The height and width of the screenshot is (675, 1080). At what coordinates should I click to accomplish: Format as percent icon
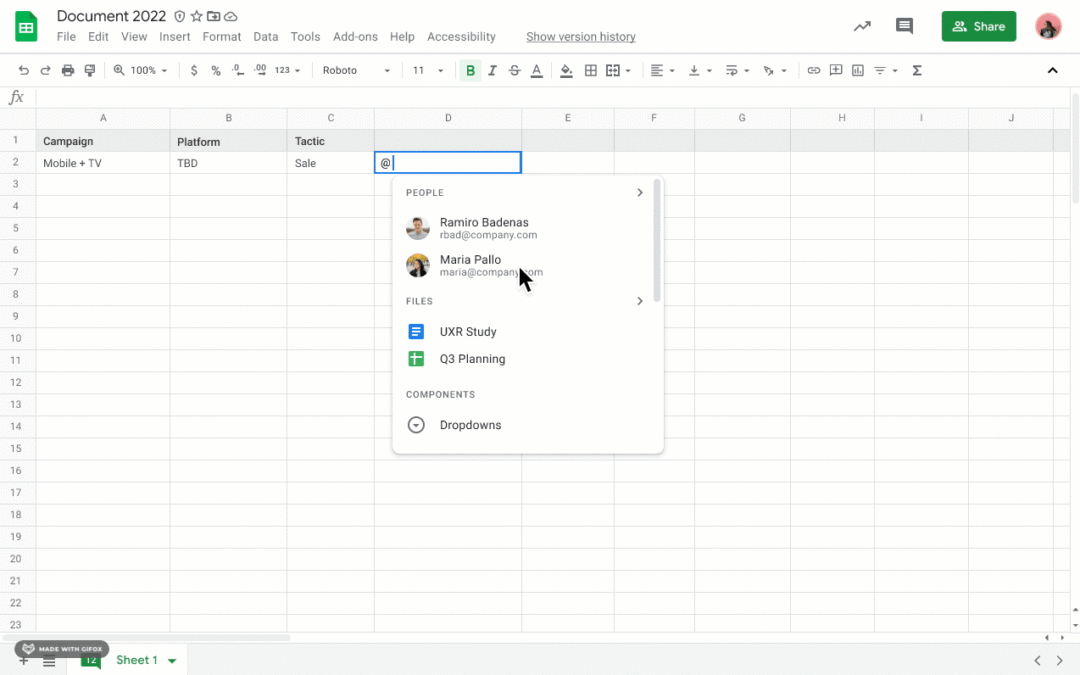[216, 70]
